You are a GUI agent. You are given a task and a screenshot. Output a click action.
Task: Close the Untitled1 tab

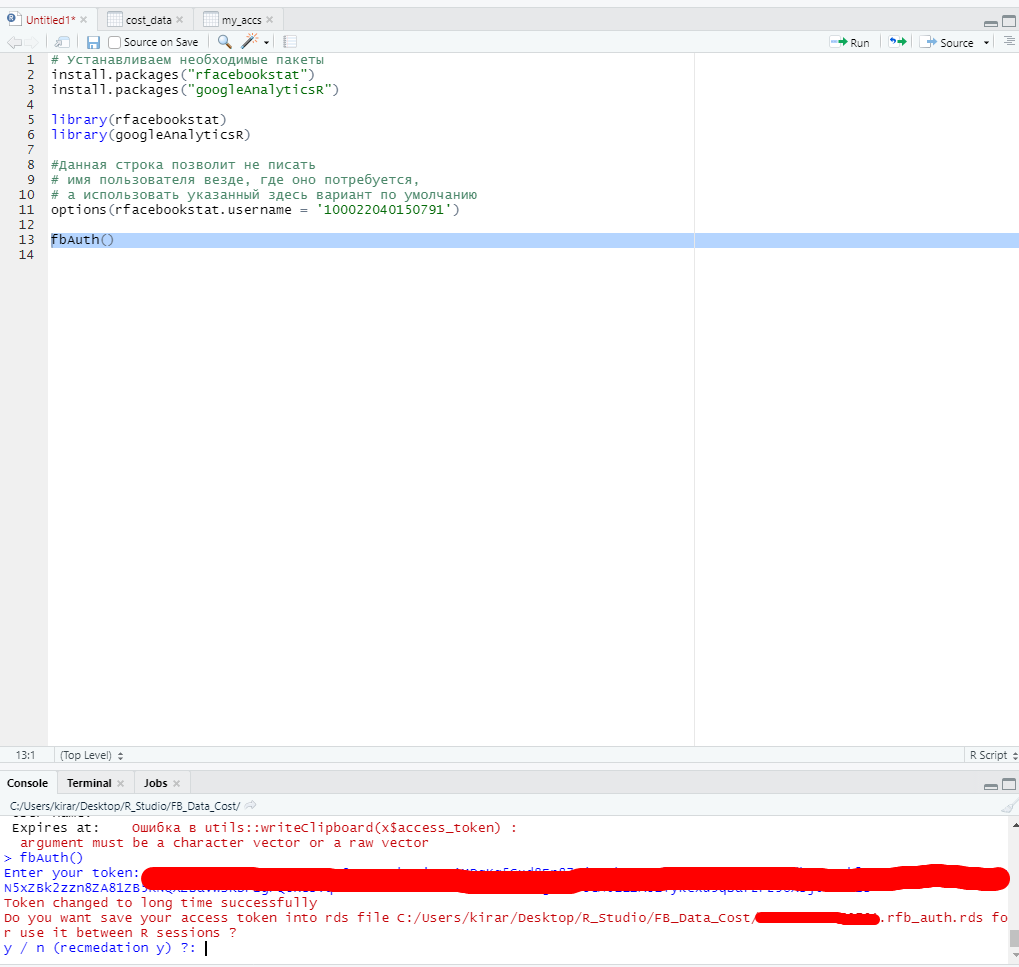click(x=83, y=20)
